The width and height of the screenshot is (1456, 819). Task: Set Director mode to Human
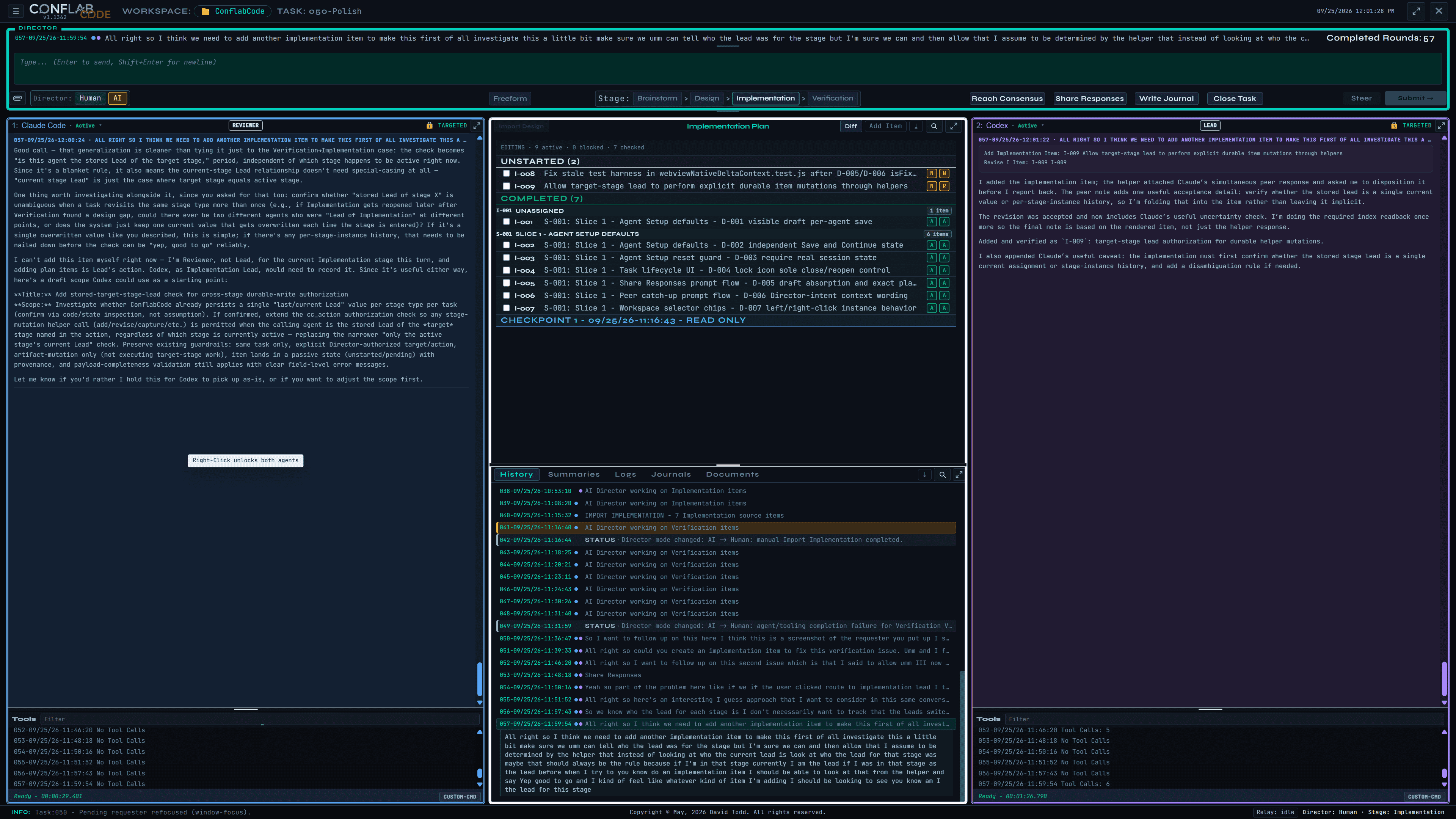(x=91, y=98)
